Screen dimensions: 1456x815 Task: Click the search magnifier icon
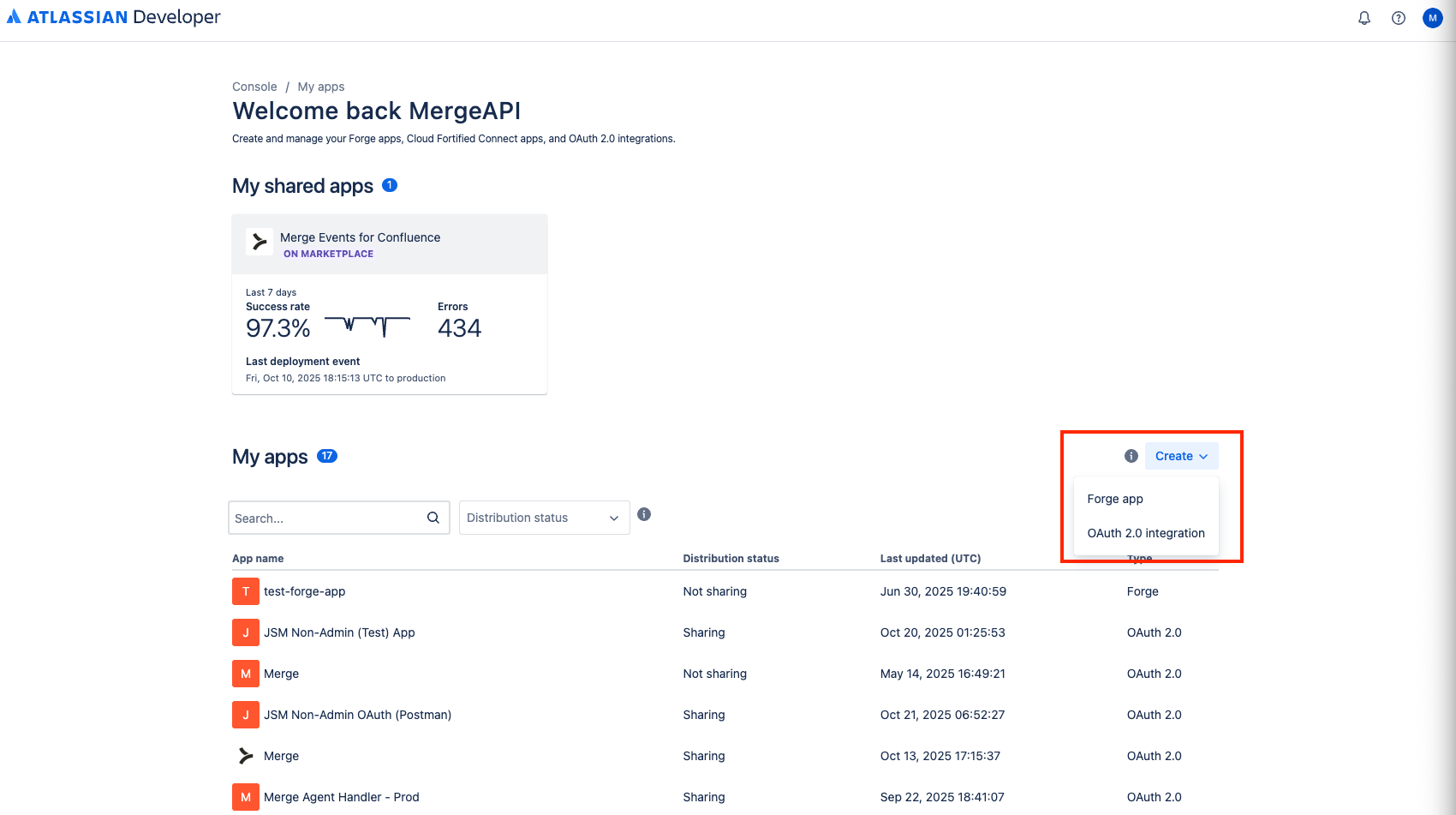433,518
